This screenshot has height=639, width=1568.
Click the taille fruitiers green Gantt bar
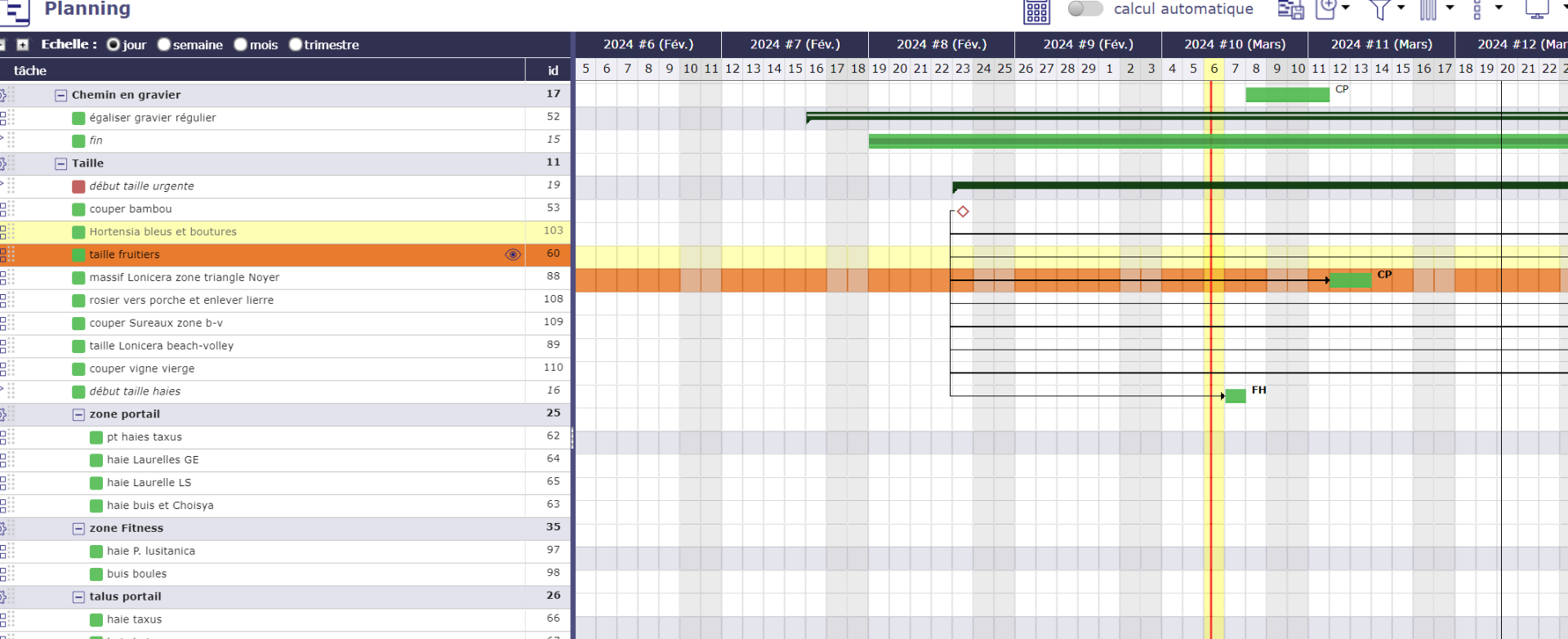[x=1351, y=280]
